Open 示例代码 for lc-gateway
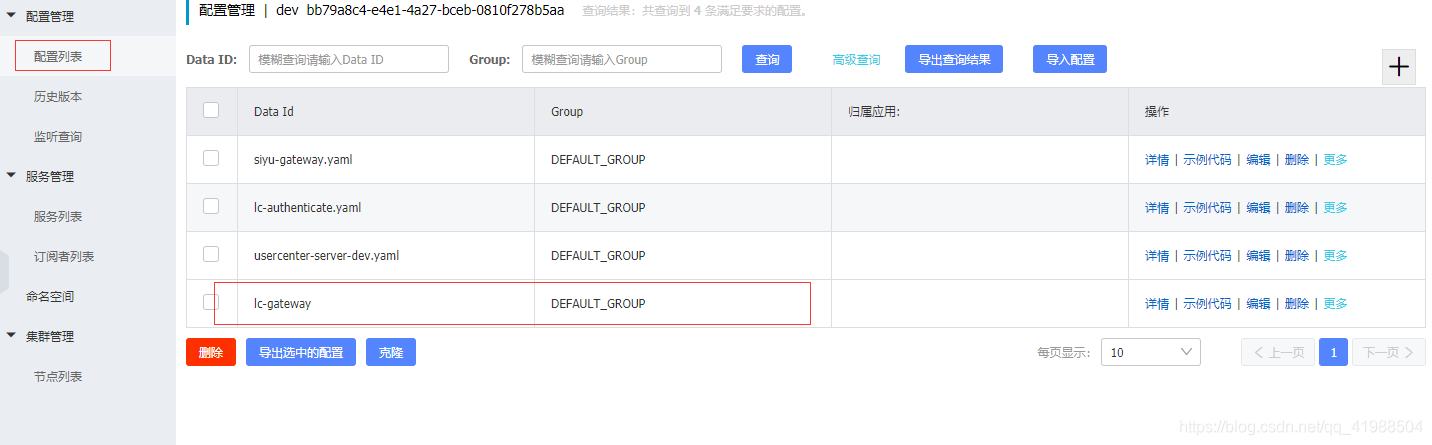1432x445 pixels. click(1207, 304)
